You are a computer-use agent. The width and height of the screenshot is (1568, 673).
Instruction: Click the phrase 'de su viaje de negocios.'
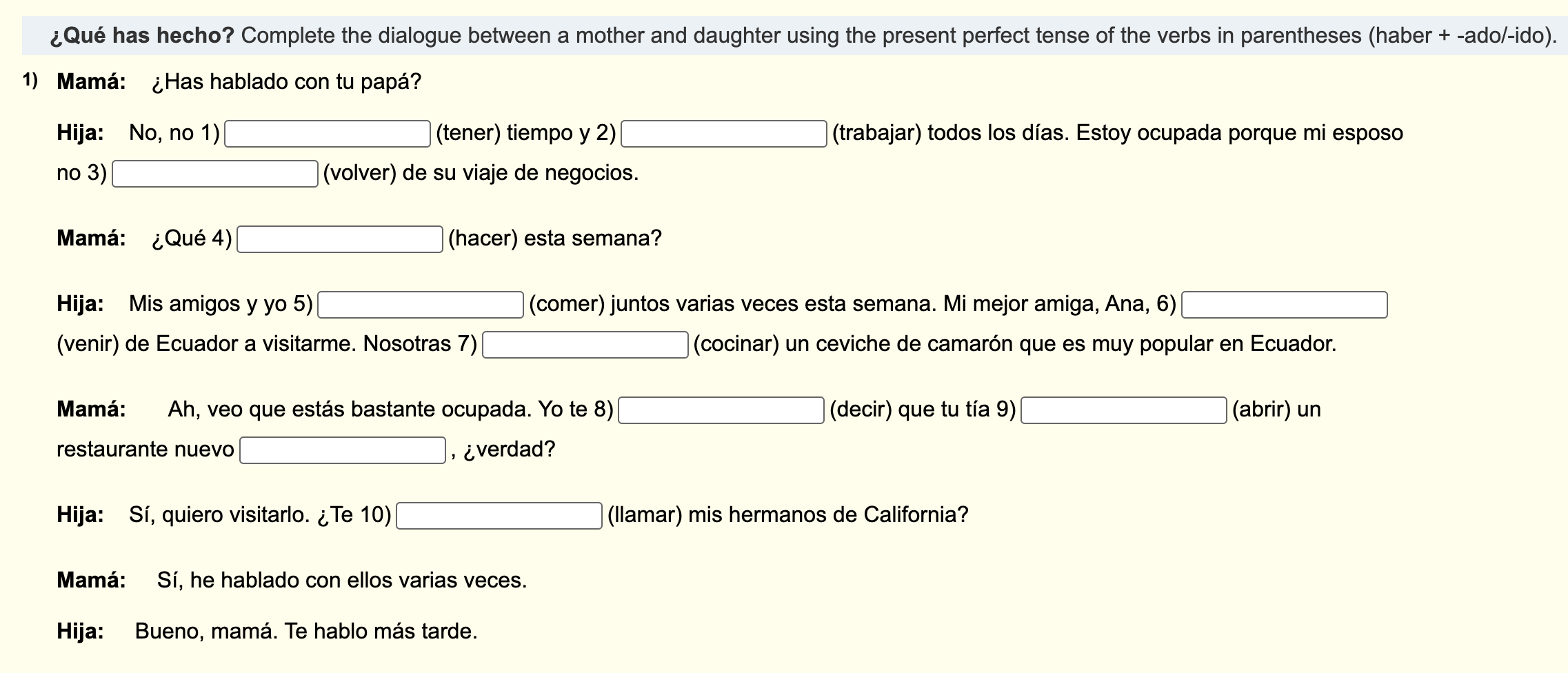(521, 173)
